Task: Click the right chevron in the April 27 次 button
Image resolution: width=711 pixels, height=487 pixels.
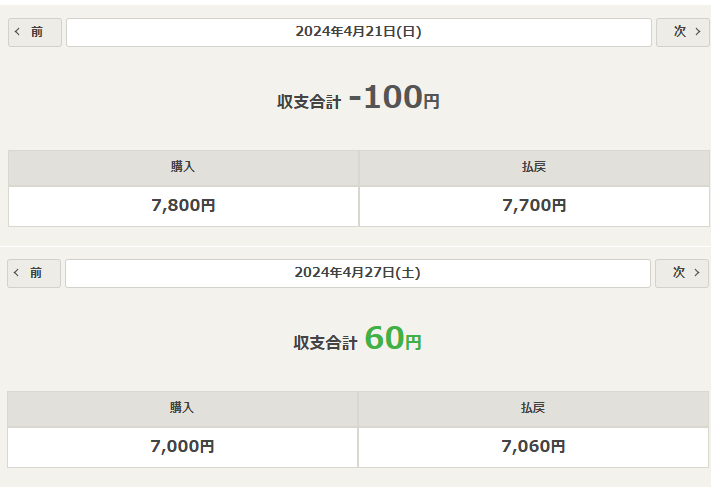Action: (x=696, y=273)
